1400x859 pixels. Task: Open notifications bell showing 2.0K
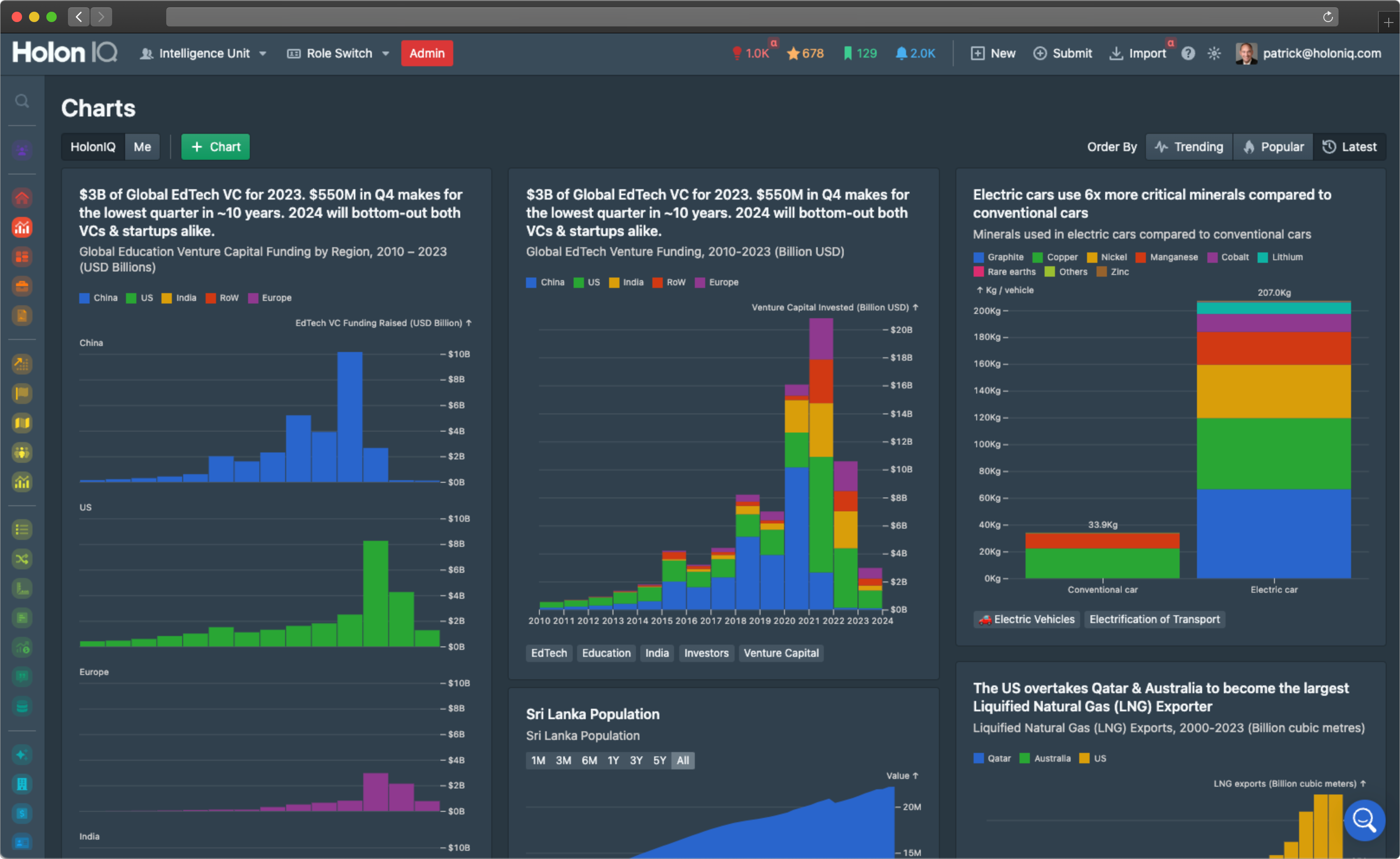coord(915,53)
